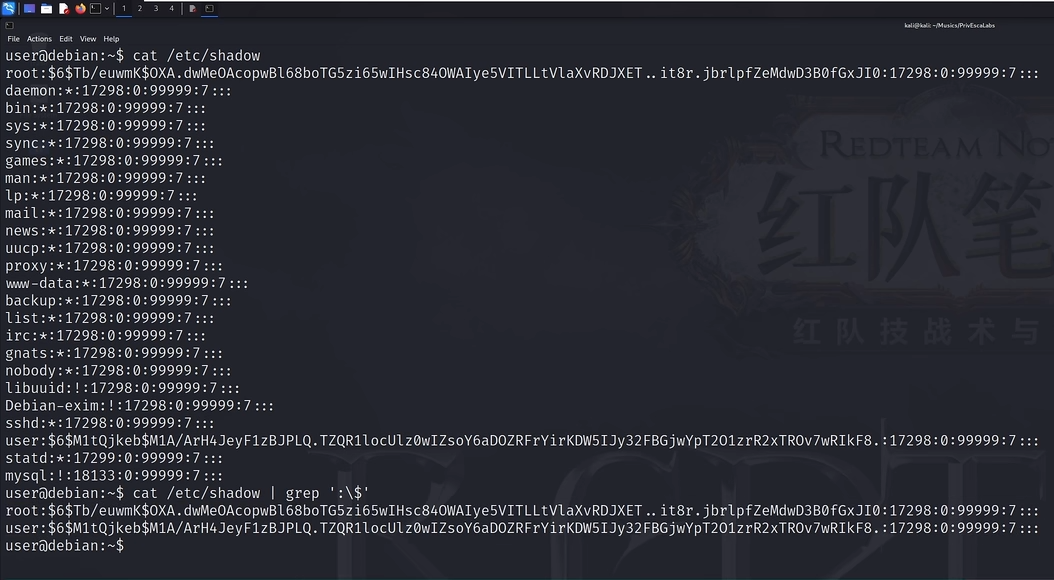Click the show desktop panel icon
Image resolution: width=1054 pixels, height=580 pixels.
29,9
